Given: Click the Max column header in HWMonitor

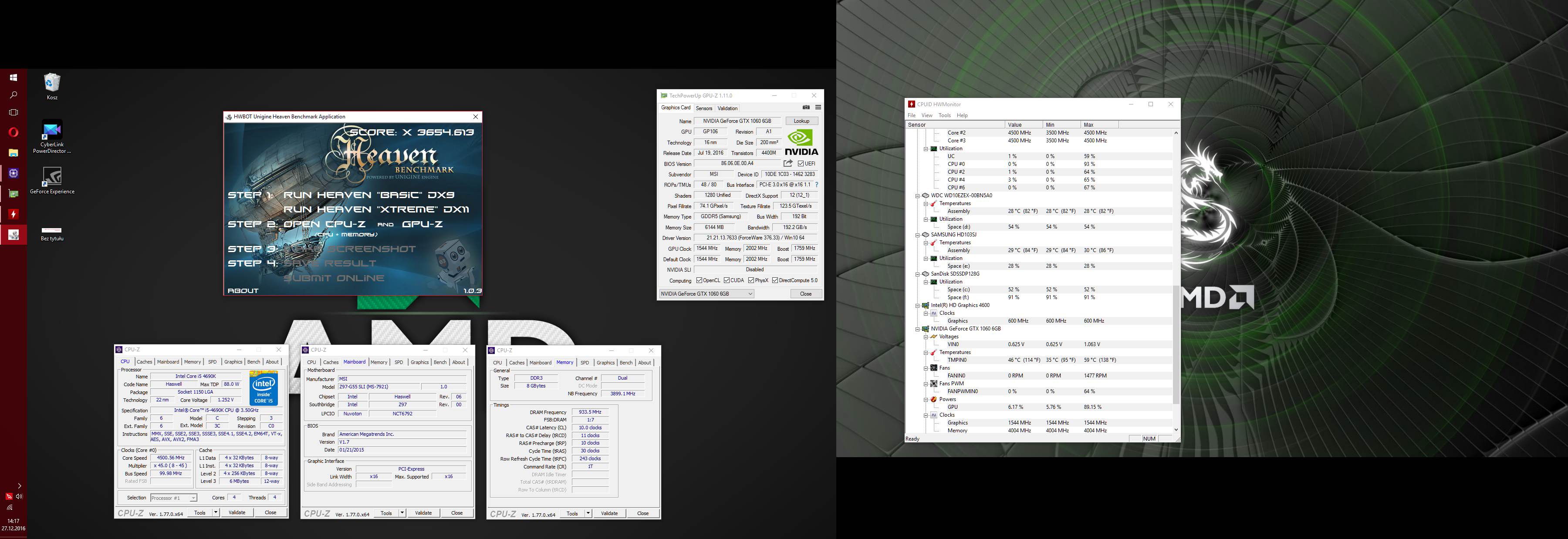Looking at the screenshot, I should coord(1099,125).
